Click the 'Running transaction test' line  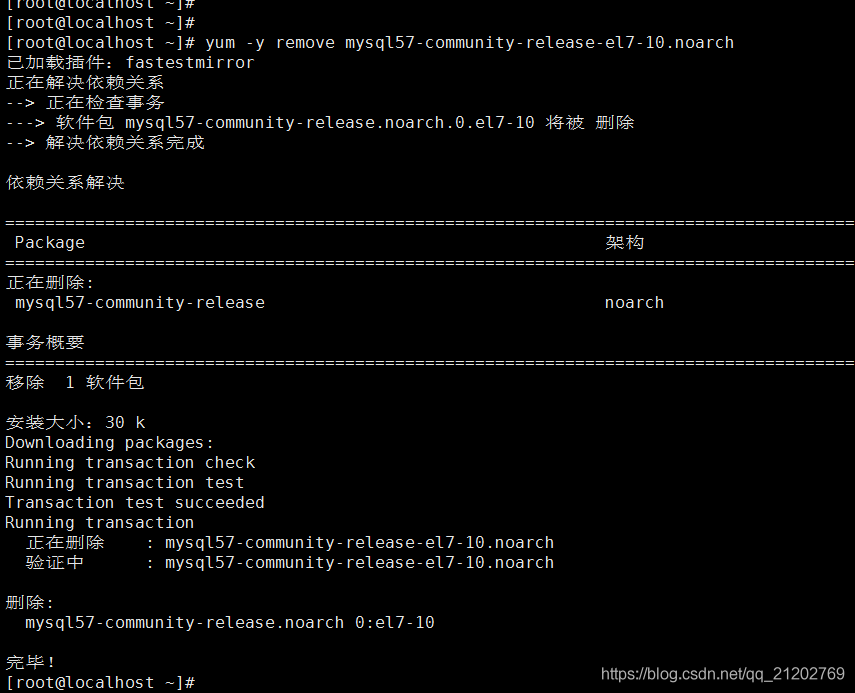pyautogui.click(x=125, y=483)
